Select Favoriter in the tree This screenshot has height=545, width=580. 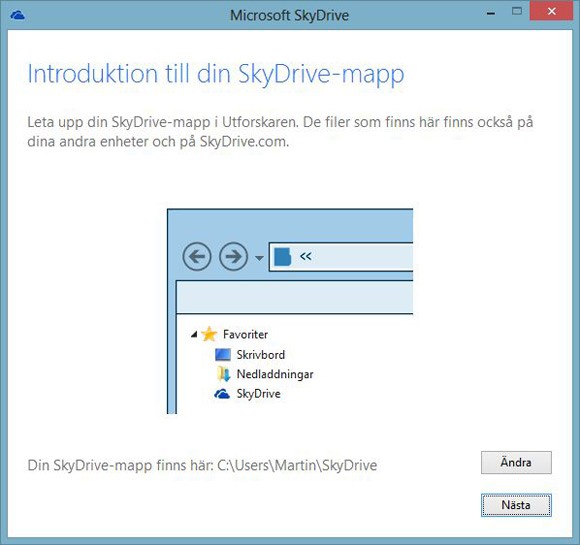245,334
